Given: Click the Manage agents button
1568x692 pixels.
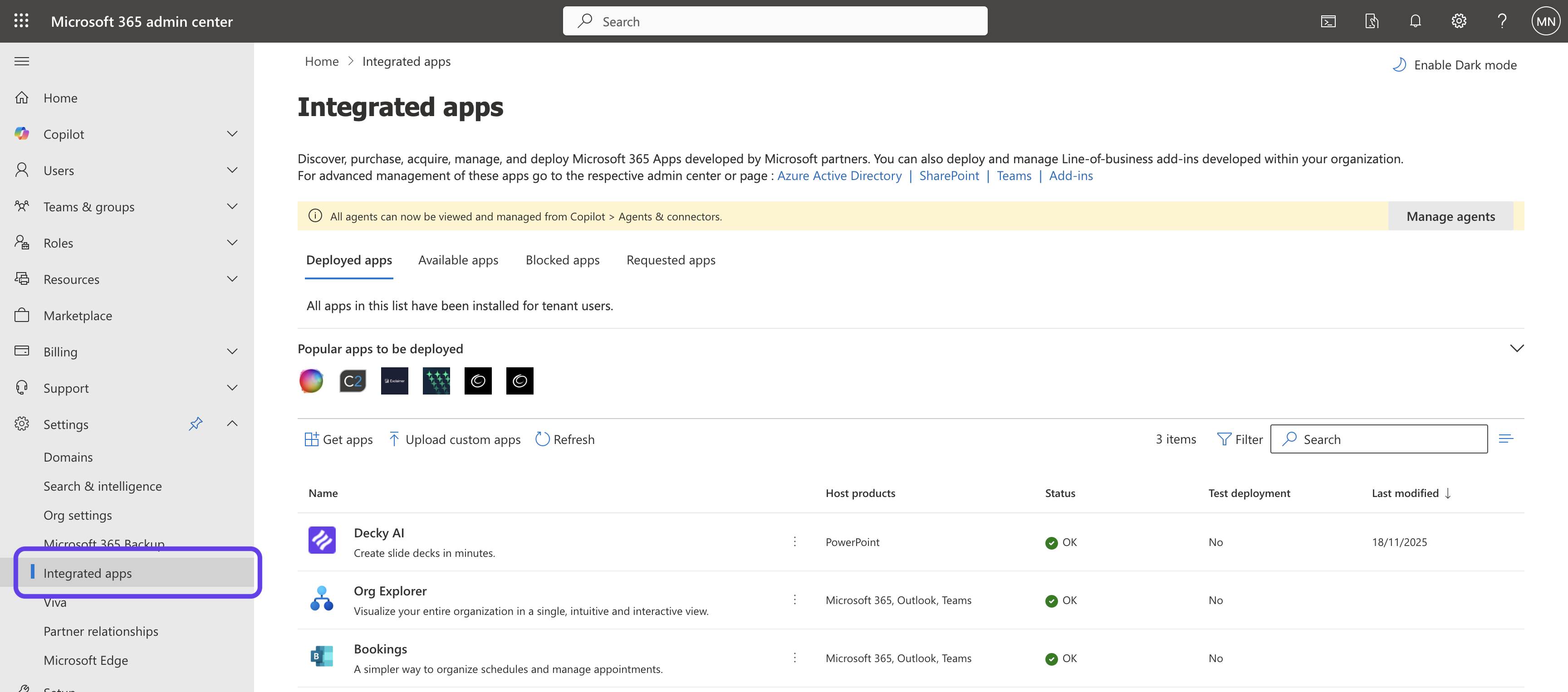Looking at the screenshot, I should click(x=1450, y=216).
